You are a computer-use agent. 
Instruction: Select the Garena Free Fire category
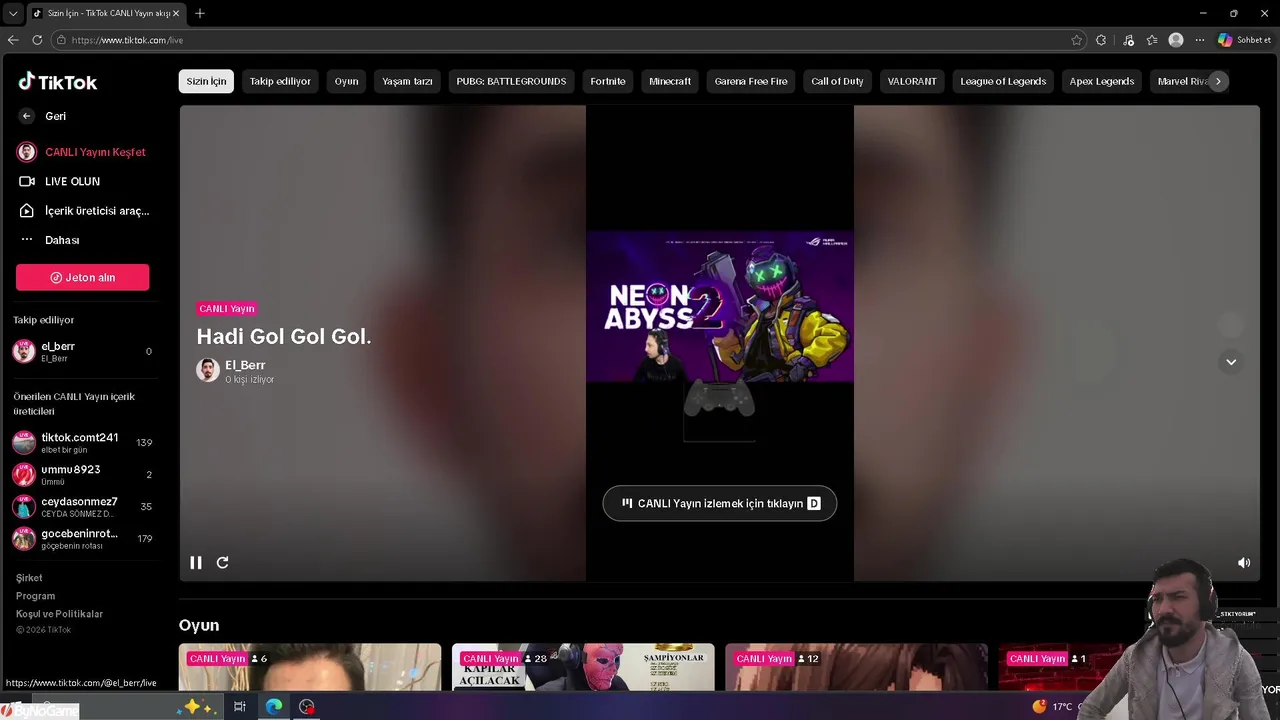coord(751,81)
